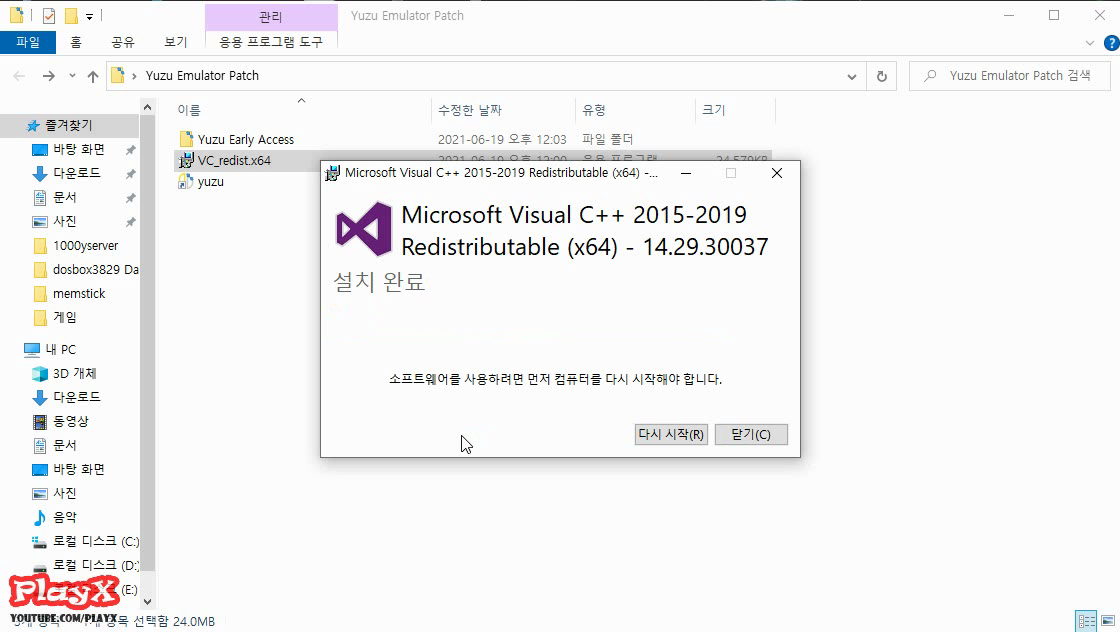This screenshot has height=632, width=1120.
Task: Sort by the 이름 column header
Action: pos(189,110)
